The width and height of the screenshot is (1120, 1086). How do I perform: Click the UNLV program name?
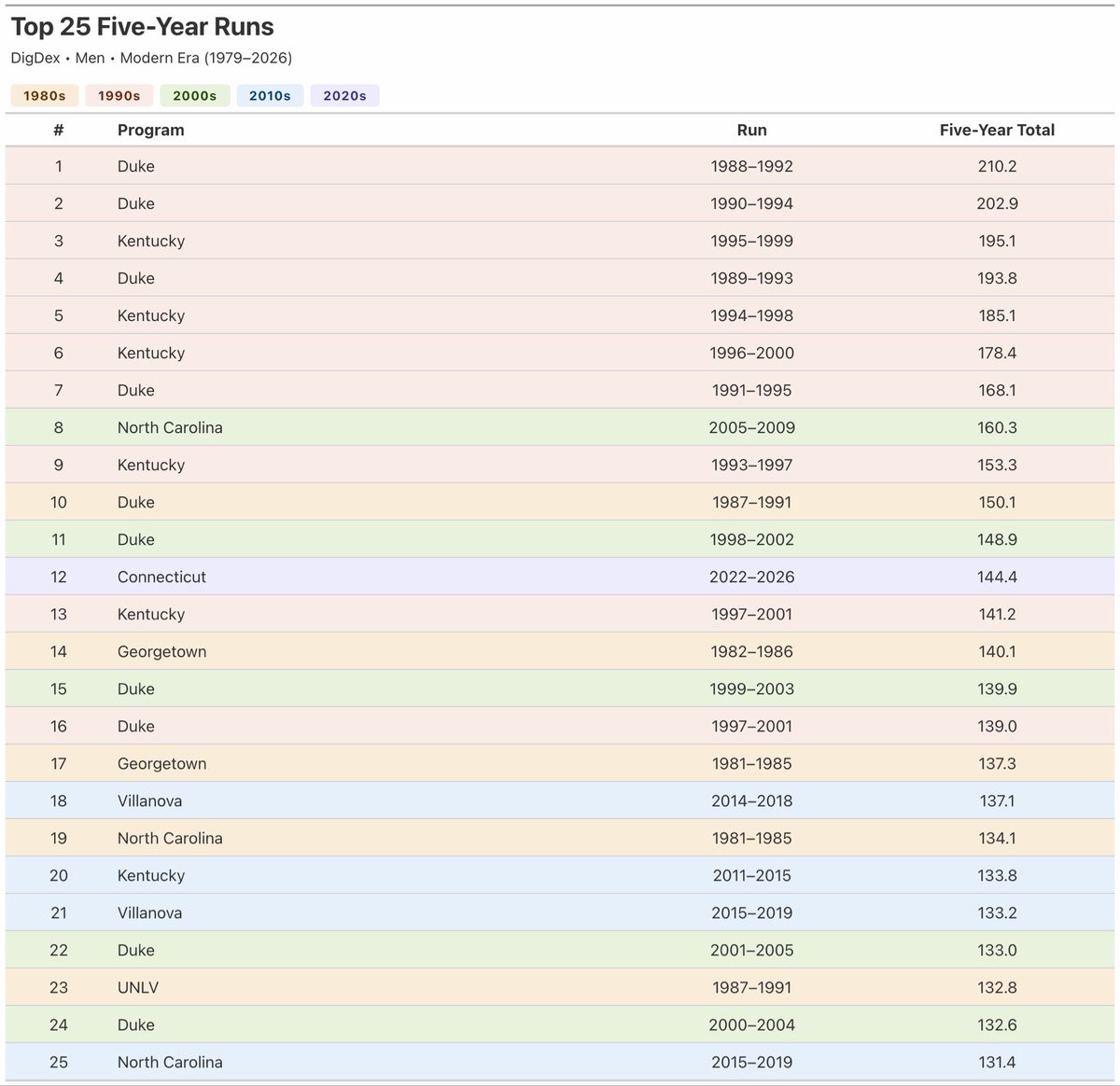138,987
